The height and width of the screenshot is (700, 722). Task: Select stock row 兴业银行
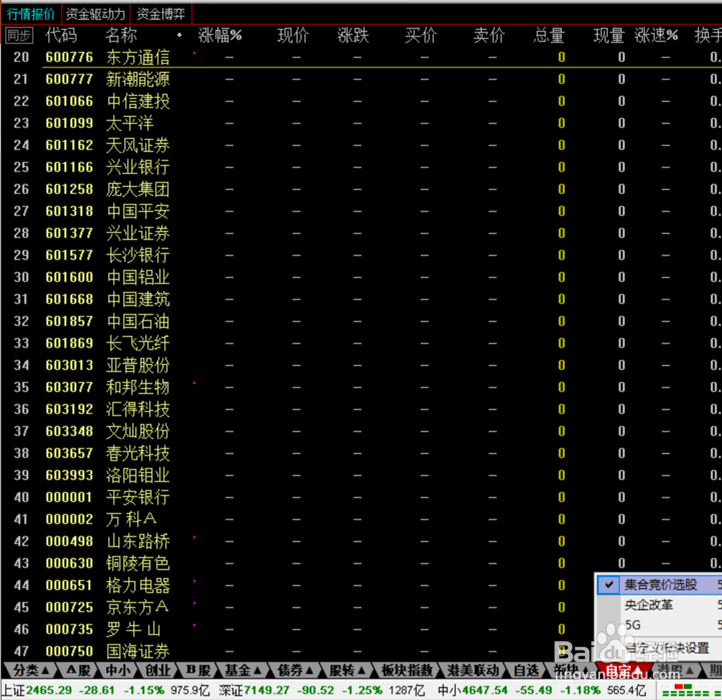click(361, 167)
